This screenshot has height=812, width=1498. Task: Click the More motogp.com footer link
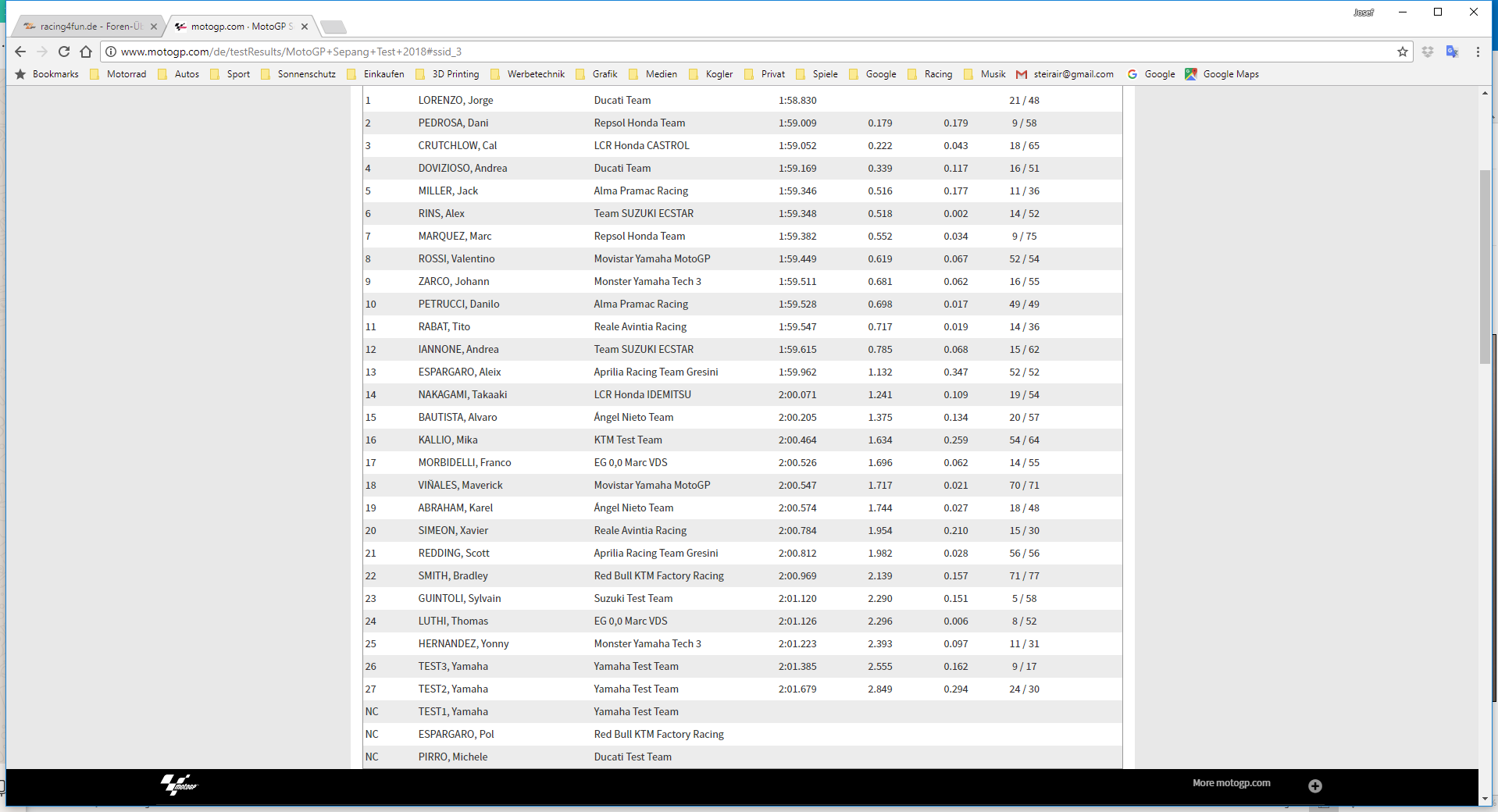tap(1231, 783)
